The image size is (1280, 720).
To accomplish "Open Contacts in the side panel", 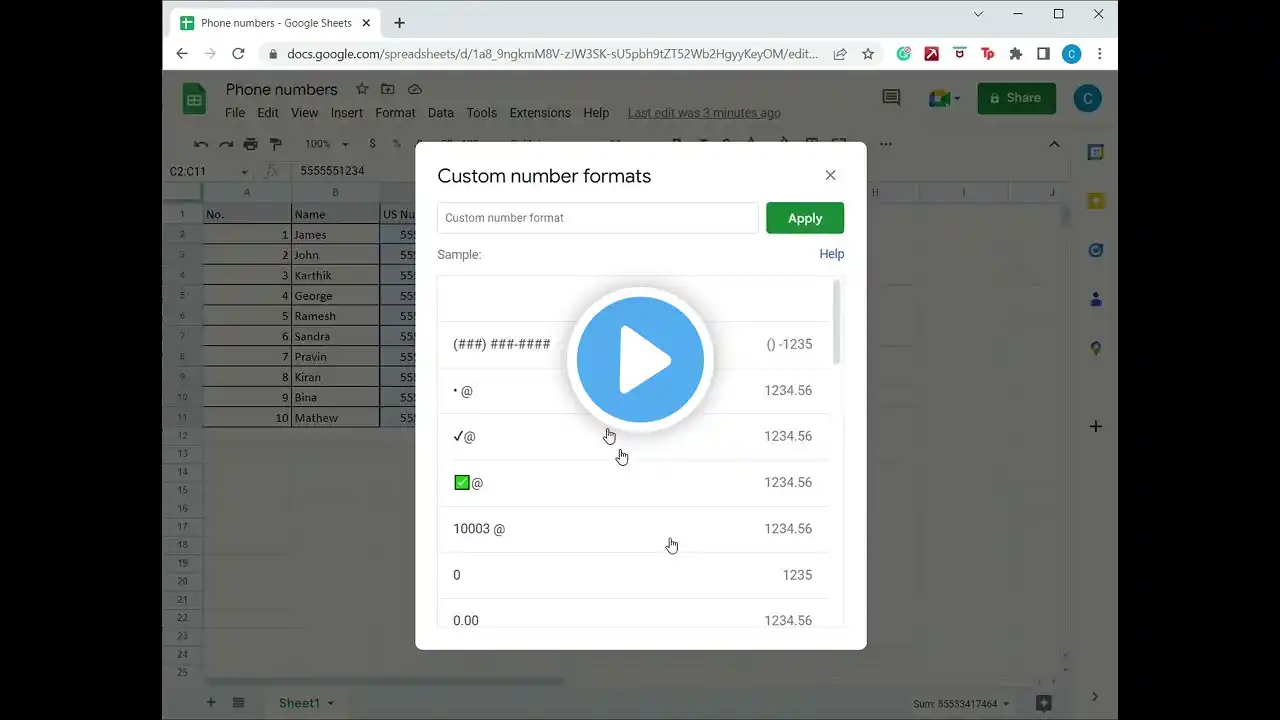I will coord(1096,299).
